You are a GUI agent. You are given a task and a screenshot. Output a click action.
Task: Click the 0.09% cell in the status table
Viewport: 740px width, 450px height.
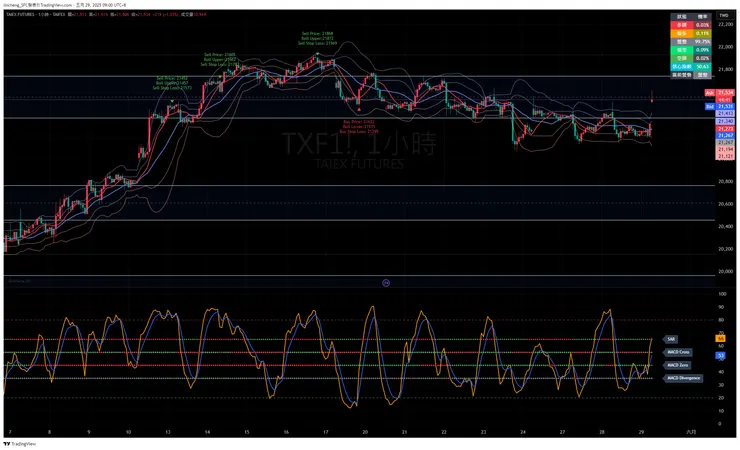702,50
